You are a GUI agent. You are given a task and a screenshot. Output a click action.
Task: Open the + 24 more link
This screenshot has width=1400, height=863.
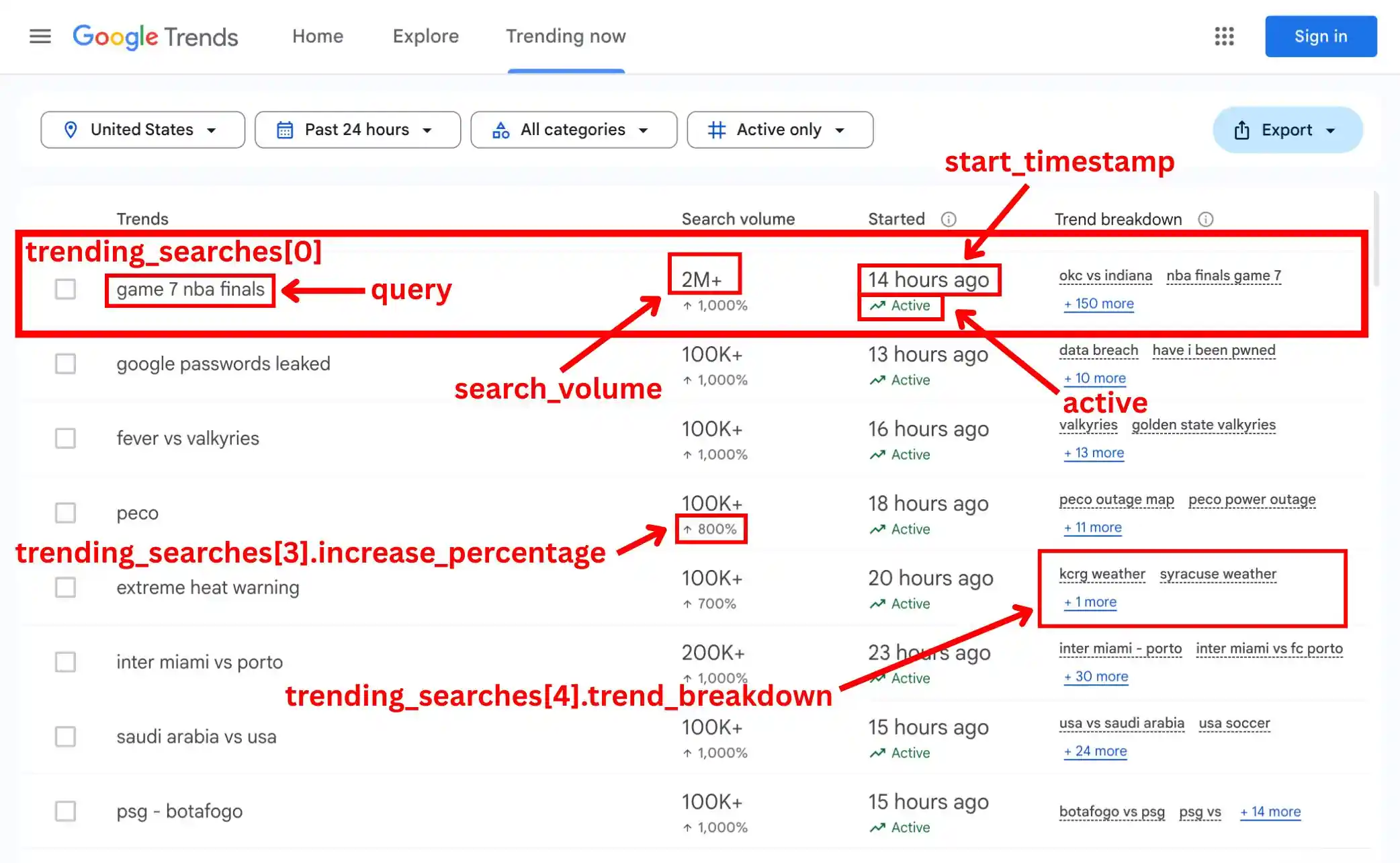(1096, 751)
